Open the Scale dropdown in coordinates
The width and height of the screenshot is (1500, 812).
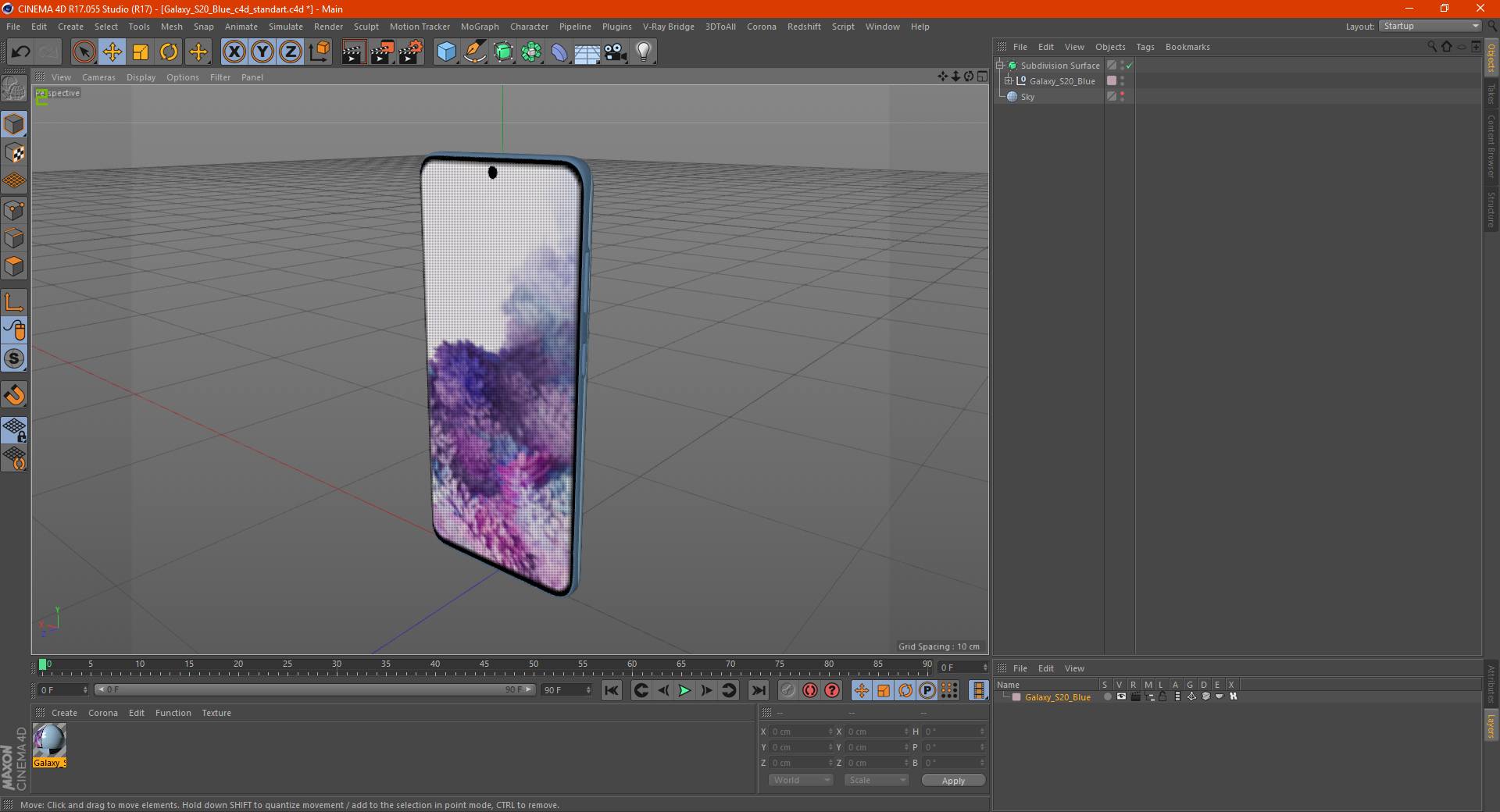[877, 780]
